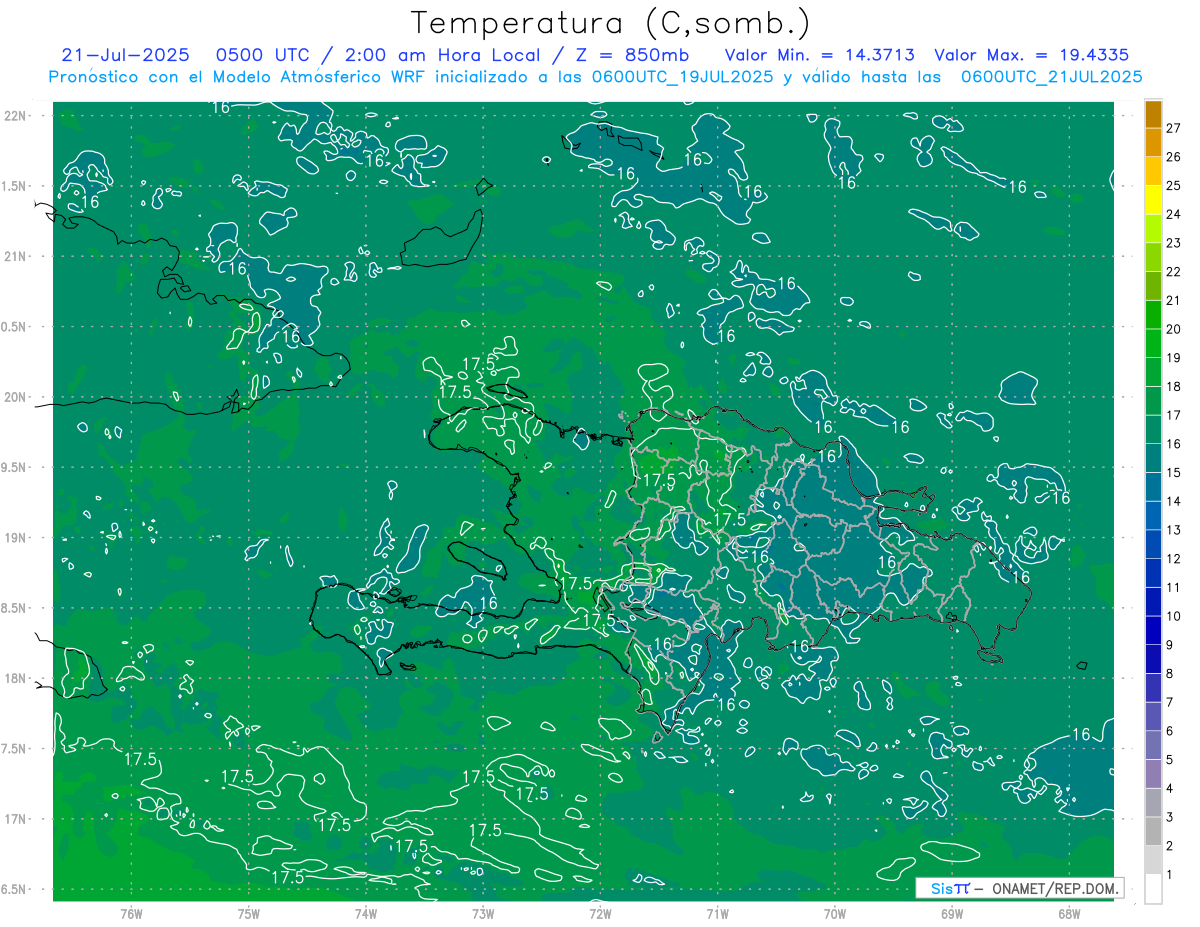Click the '20N' latitude axis label

pyautogui.click(x=16, y=397)
